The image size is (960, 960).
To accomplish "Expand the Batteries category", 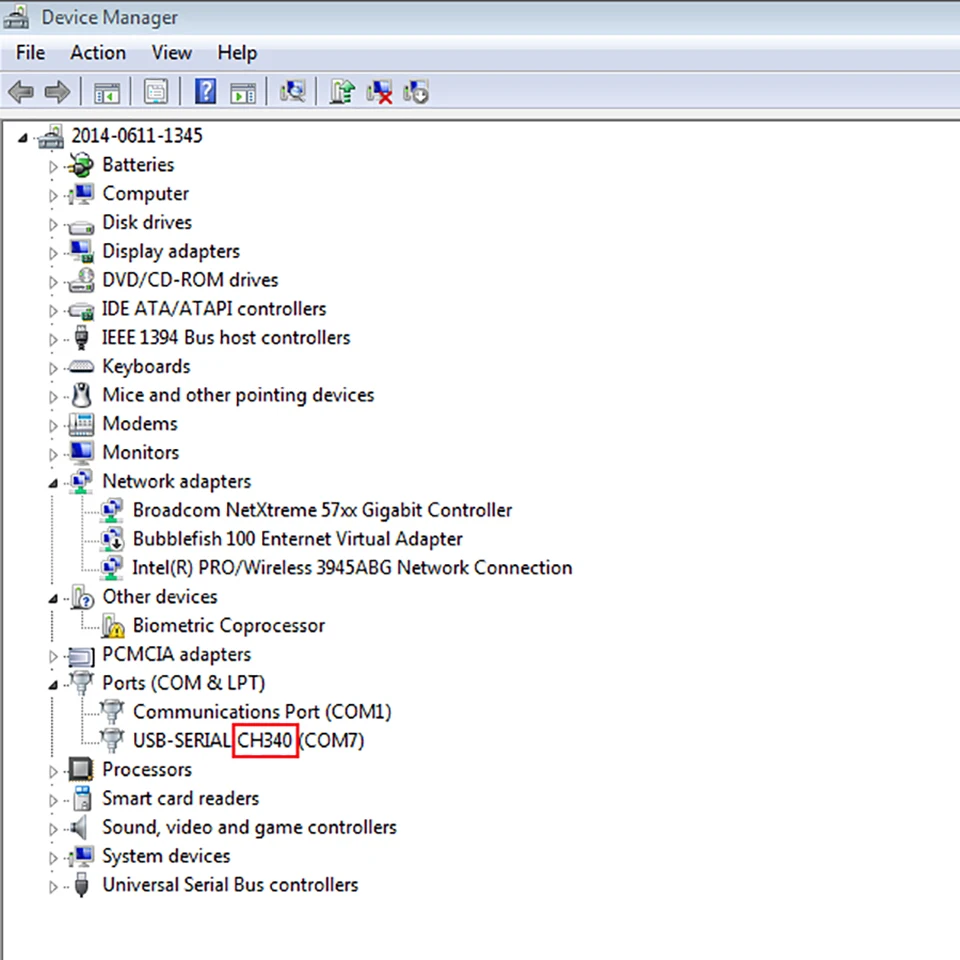I will 53,166.
